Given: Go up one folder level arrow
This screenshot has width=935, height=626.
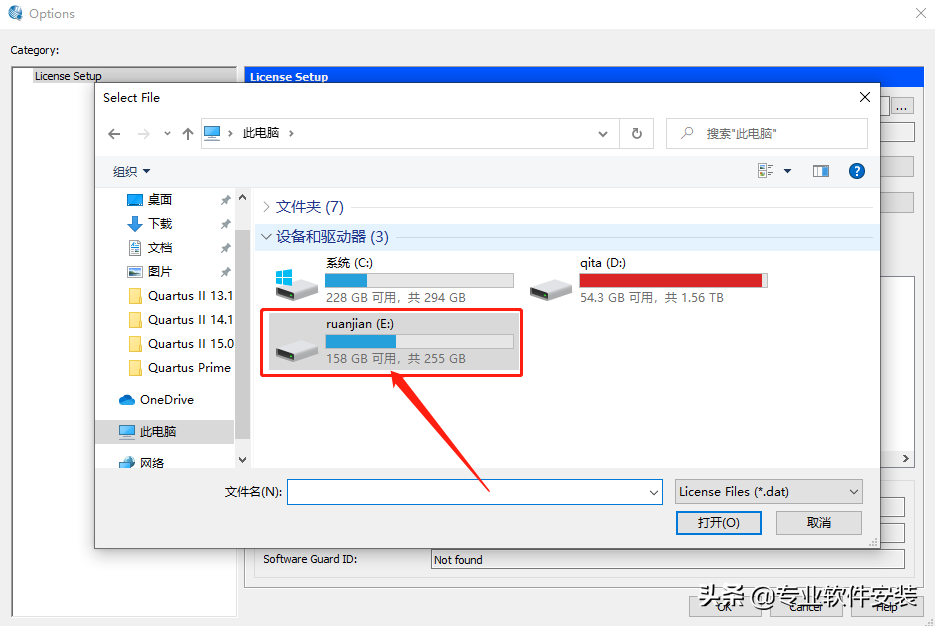Looking at the screenshot, I should point(188,134).
